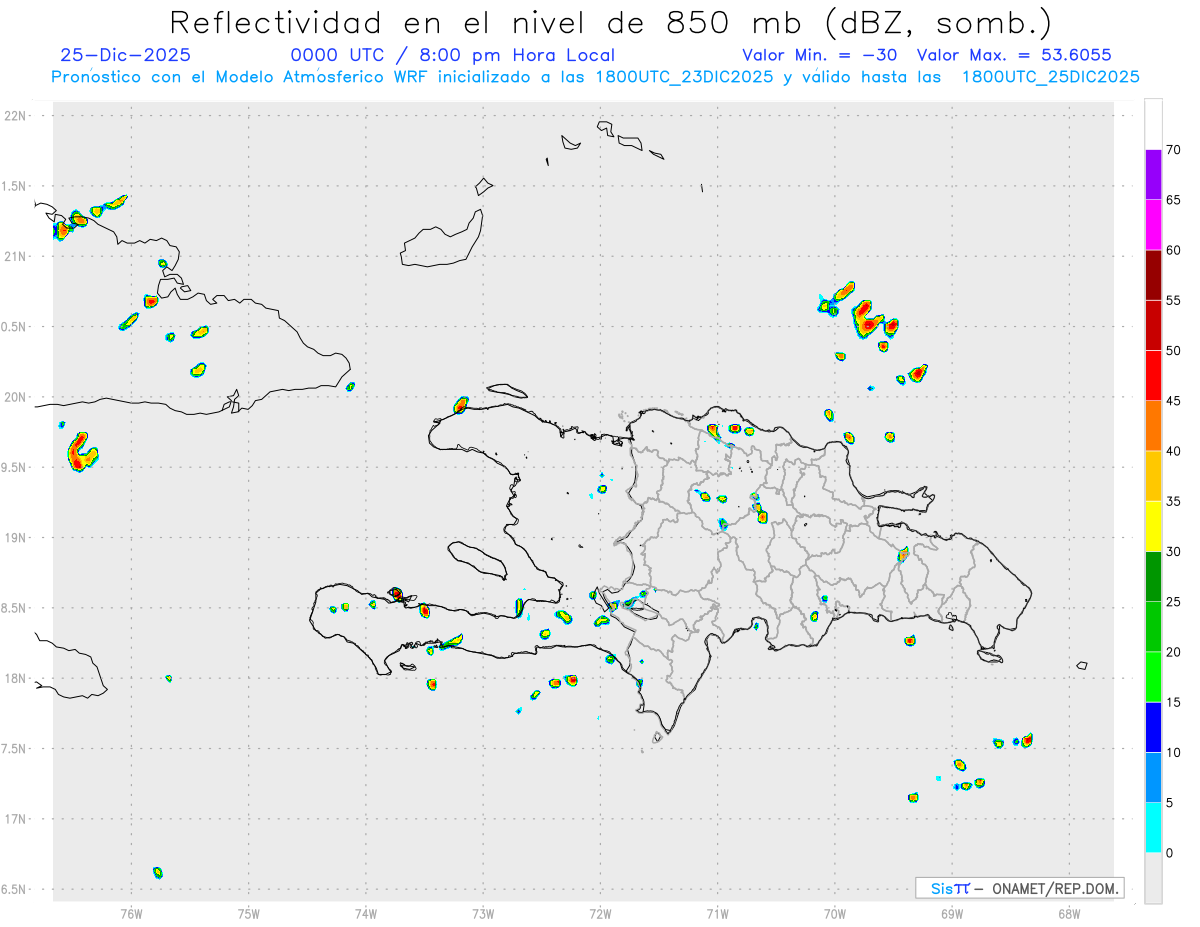Click the latitude axis label '21N'
The width and height of the screenshot is (1200, 927).
coord(15,256)
